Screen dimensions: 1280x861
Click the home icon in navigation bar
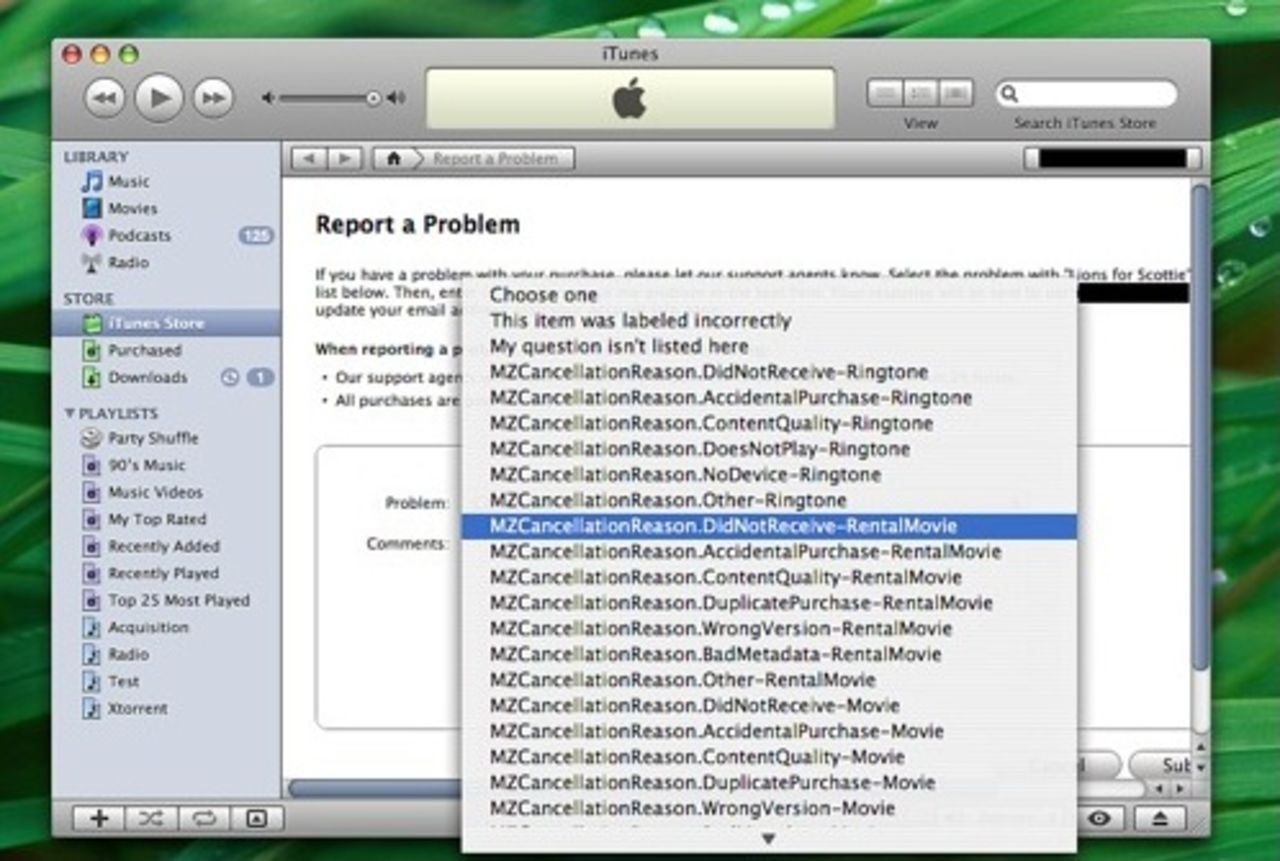(x=394, y=159)
